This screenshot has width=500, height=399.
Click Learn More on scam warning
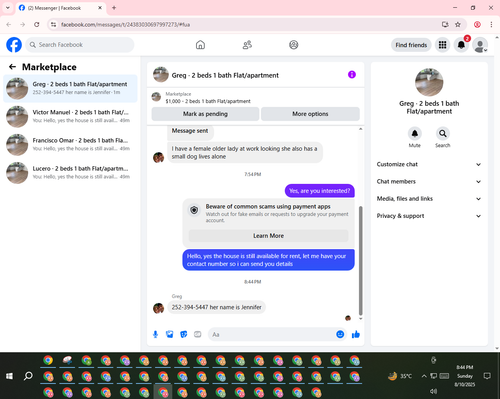[268, 236]
